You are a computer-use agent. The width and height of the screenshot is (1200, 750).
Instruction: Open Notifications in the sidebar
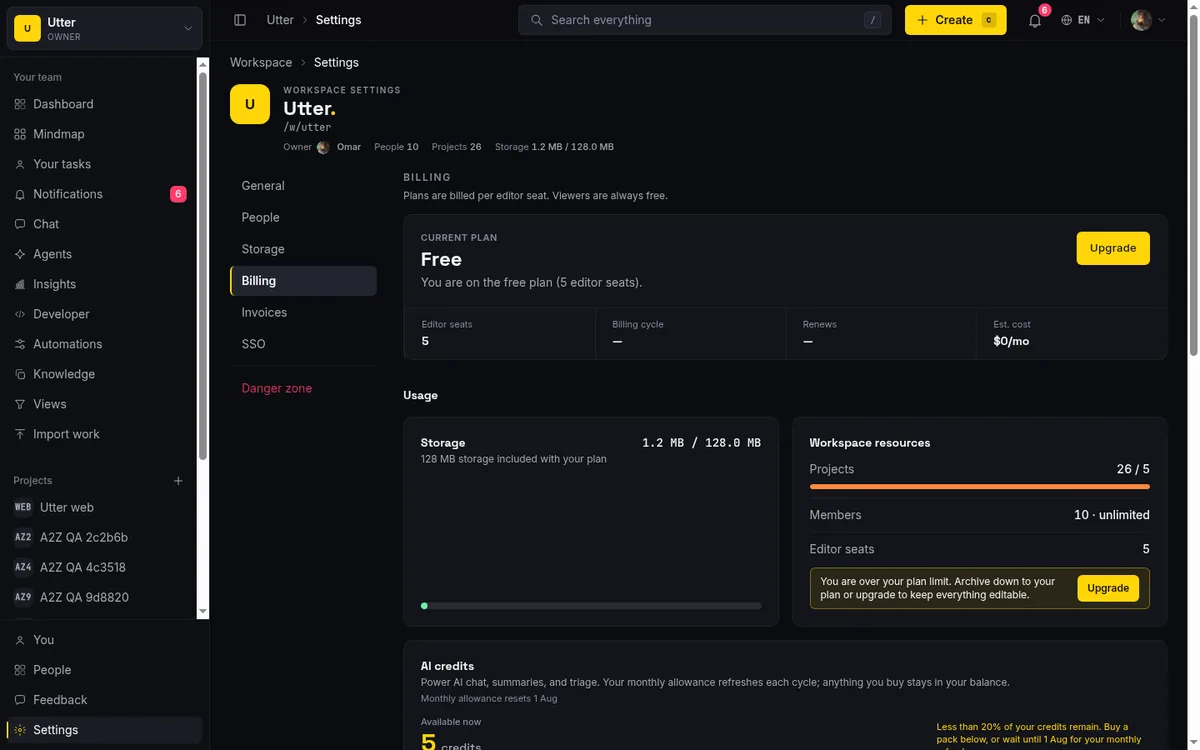(x=100, y=194)
